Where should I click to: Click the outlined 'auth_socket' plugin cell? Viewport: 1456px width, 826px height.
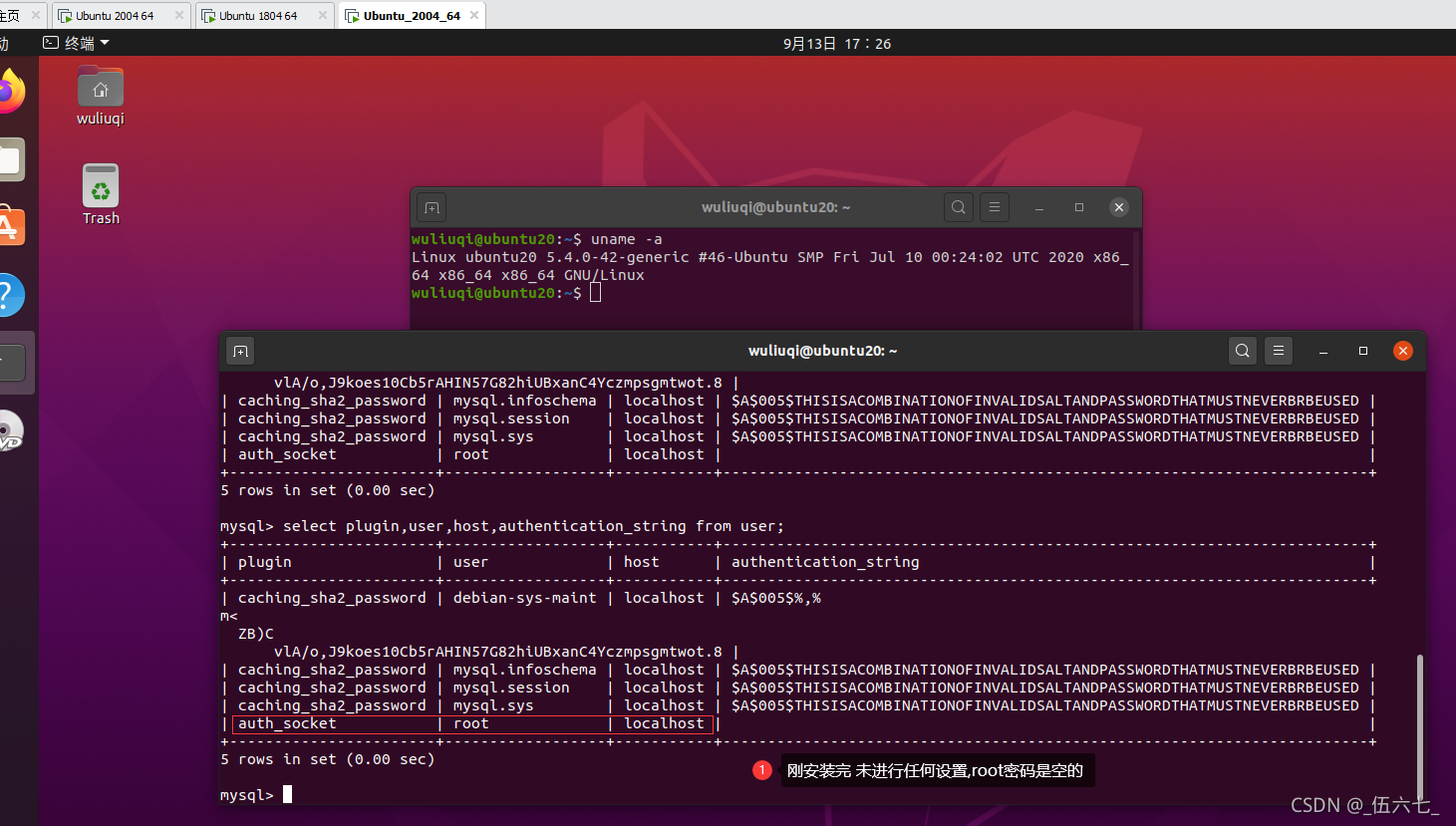coord(287,723)
